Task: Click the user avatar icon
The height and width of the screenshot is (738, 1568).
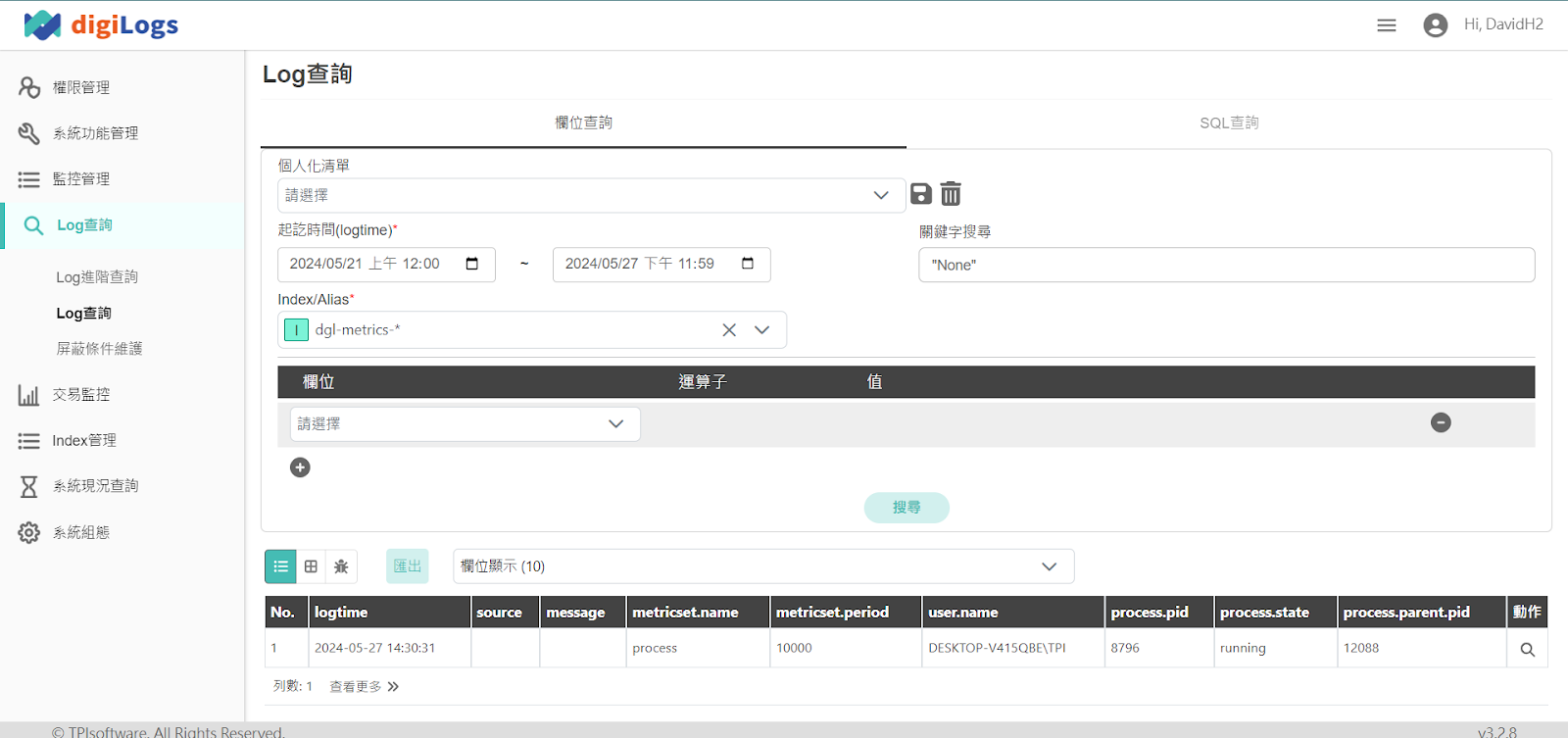Action: [x=1435, y=25]
